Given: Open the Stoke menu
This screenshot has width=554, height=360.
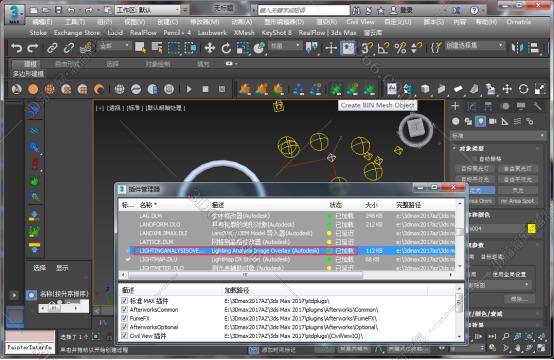Looking at the screenshot, I should pos(38,33).
